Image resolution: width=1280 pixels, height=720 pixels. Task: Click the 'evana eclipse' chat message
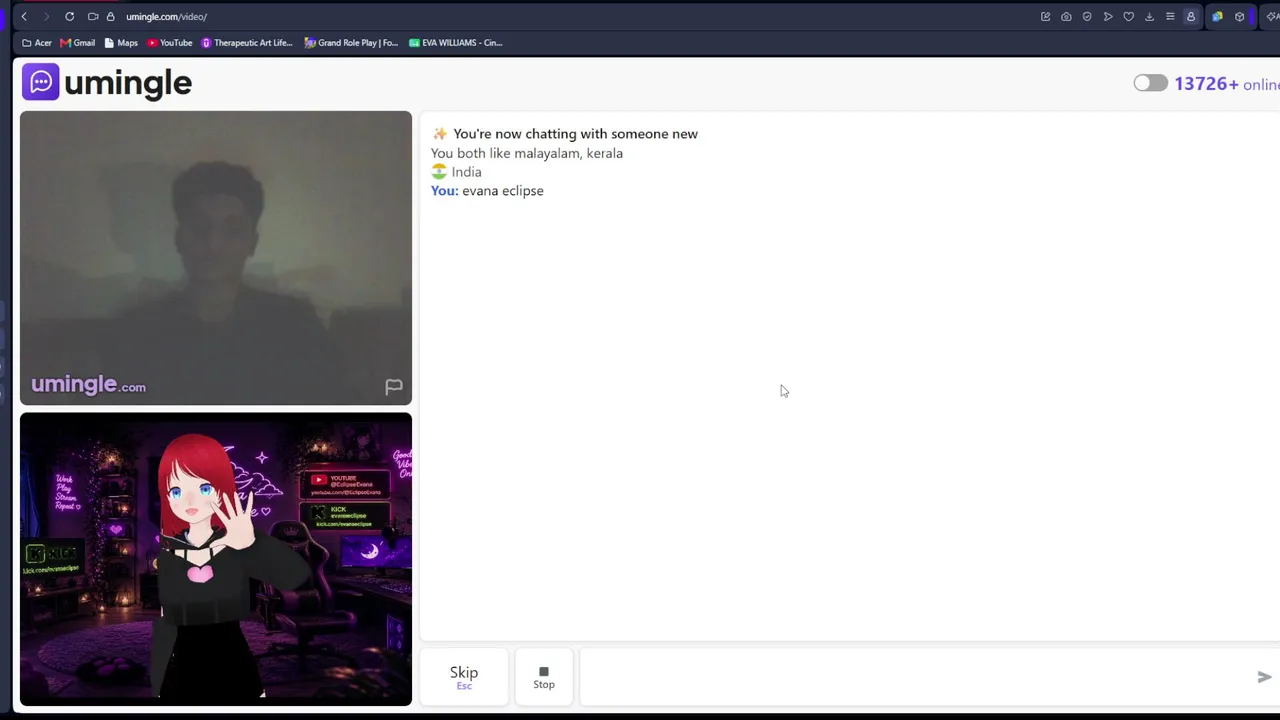503,191
